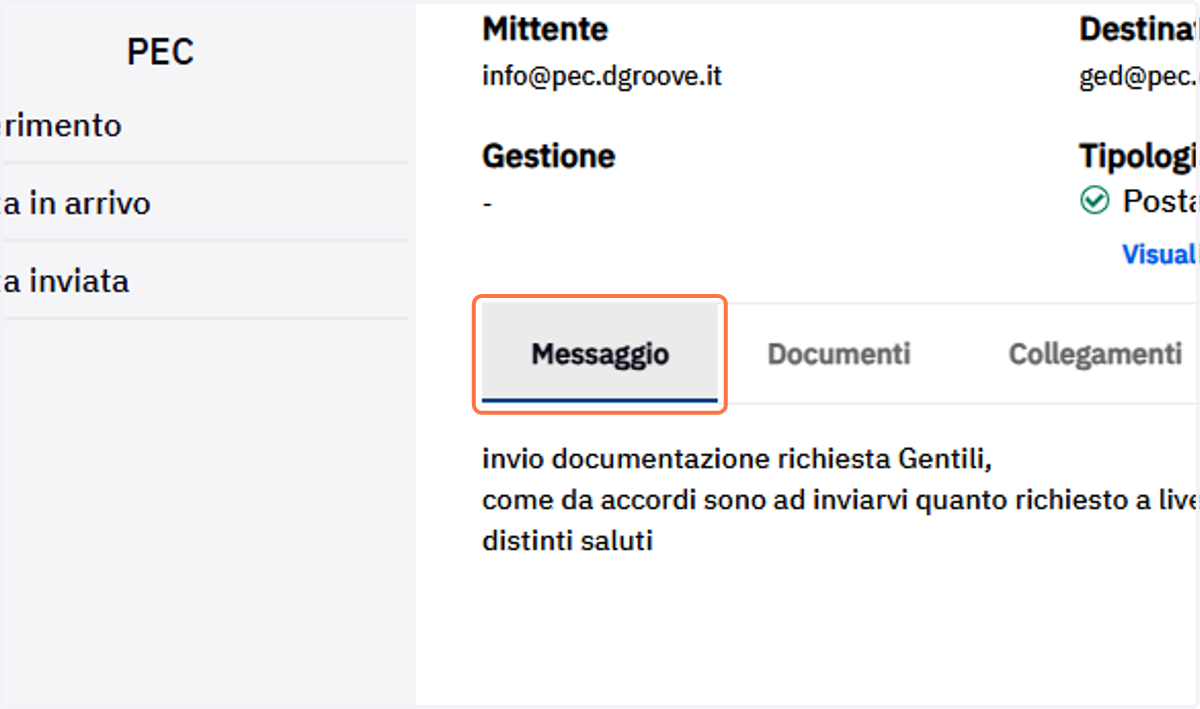The width and height of the screenshot is (1200, 709).
Task: Click the 'distinti saluti' text
Action: coord(567,541)
